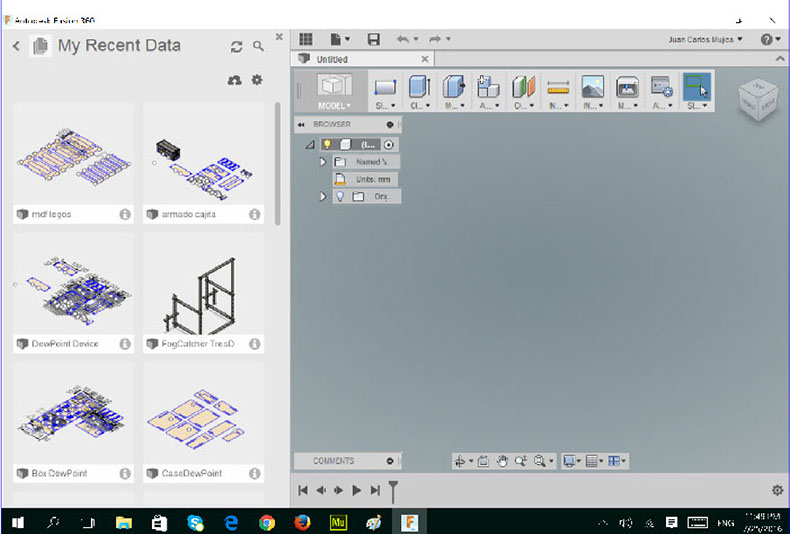
Task: Undo the last action
Action: click(403, 39)
